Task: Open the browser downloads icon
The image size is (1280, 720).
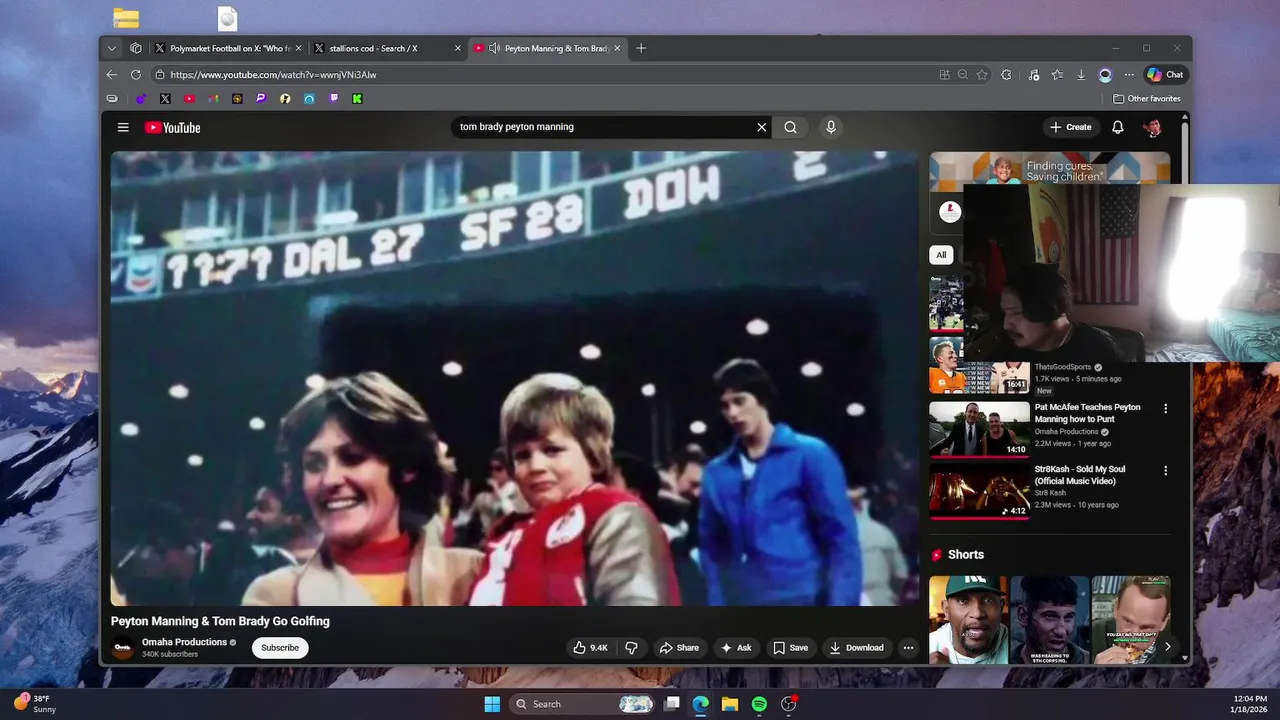Action: tap(1081, 75)
